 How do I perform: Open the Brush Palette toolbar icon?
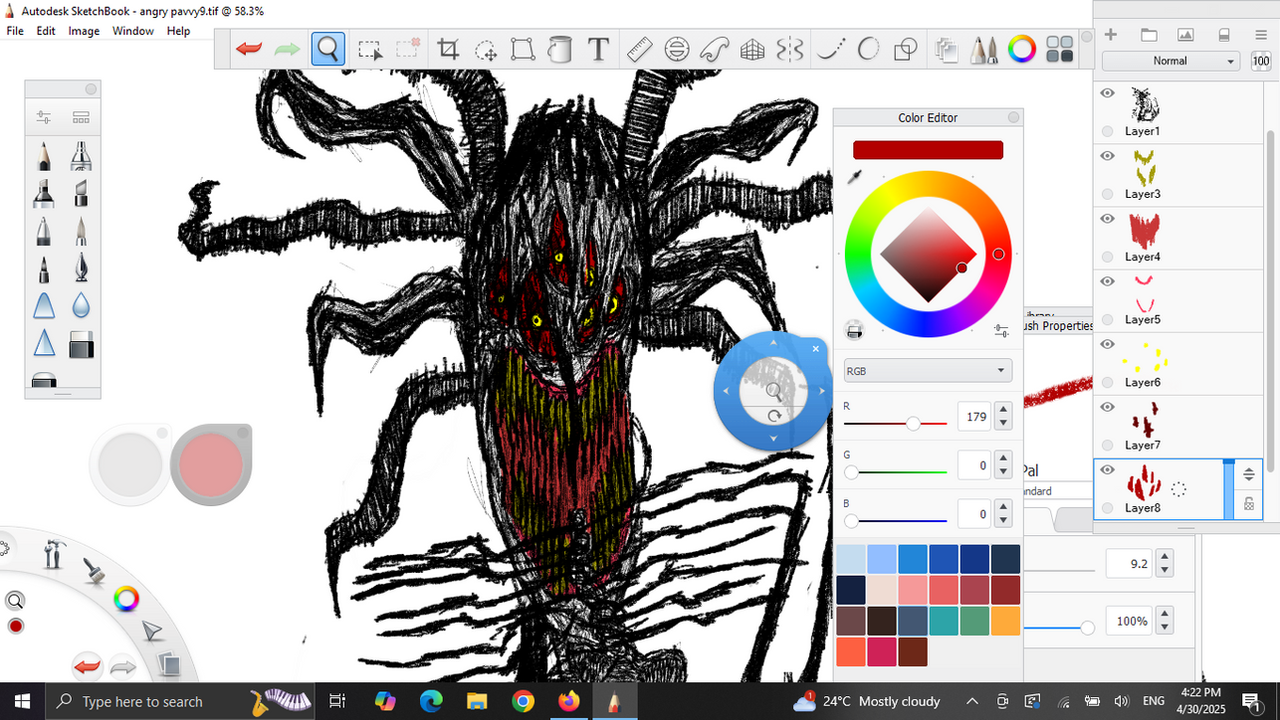[984, 49]
